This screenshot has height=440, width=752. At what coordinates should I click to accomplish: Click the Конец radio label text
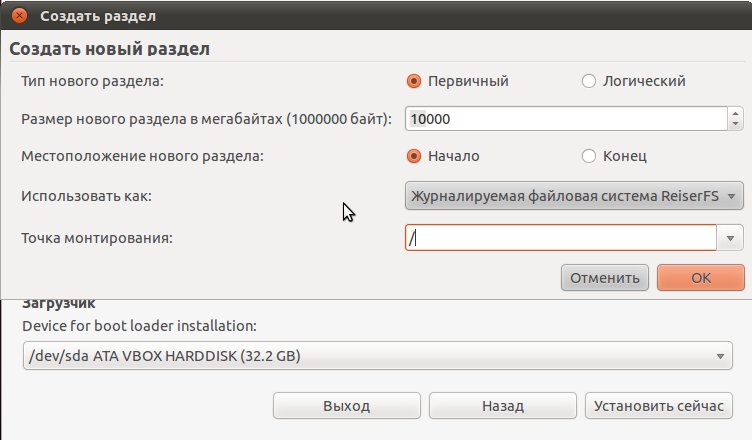[x=624, y=156]
